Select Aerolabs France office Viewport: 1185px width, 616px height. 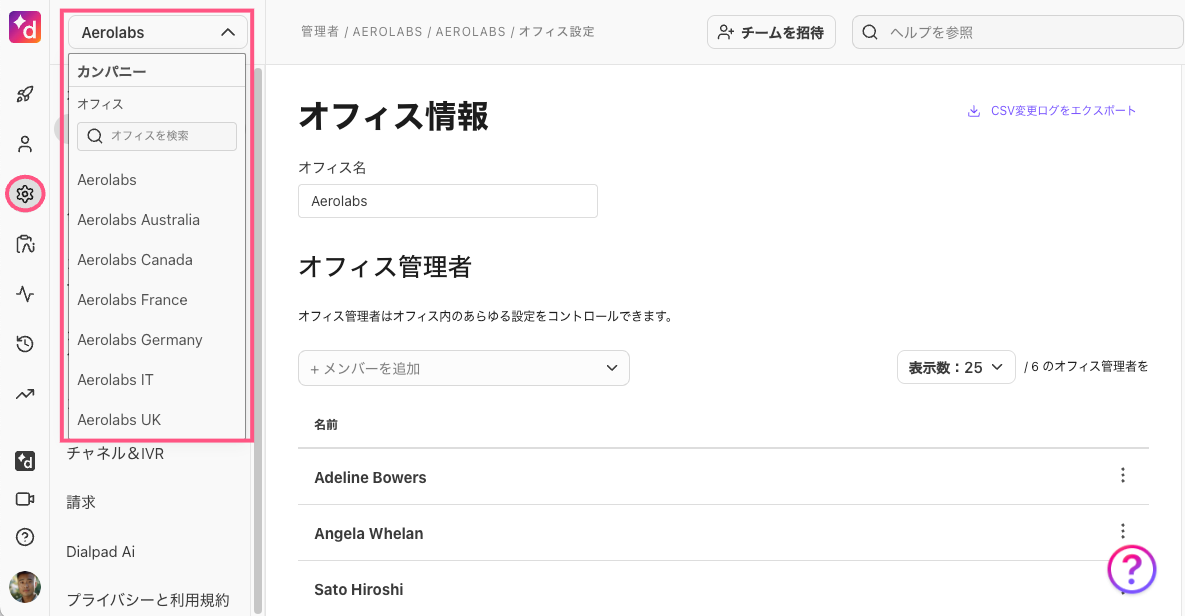(132, 300)
